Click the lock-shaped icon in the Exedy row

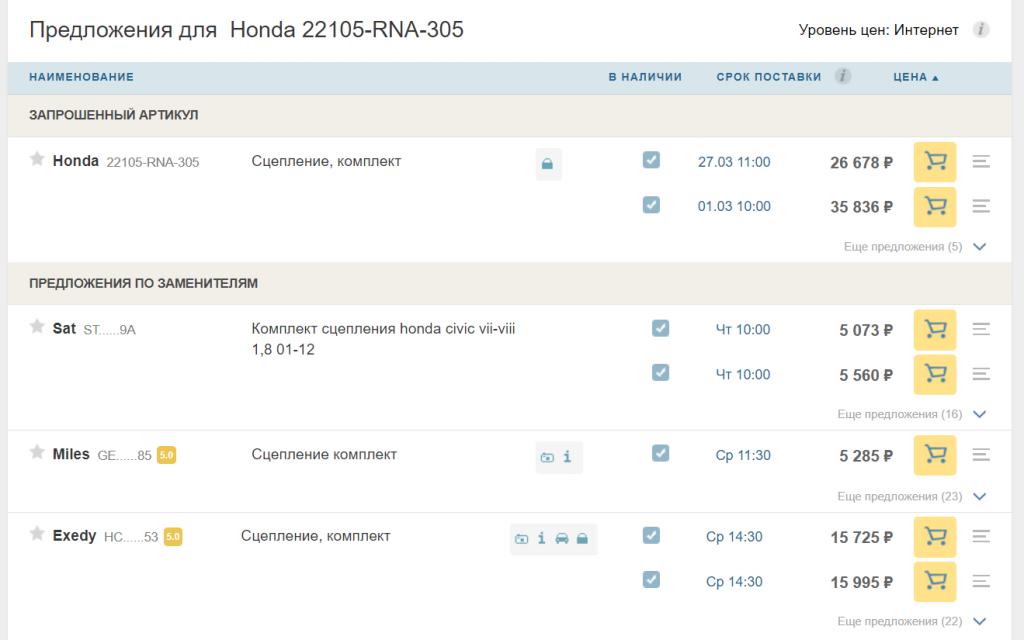582,539
